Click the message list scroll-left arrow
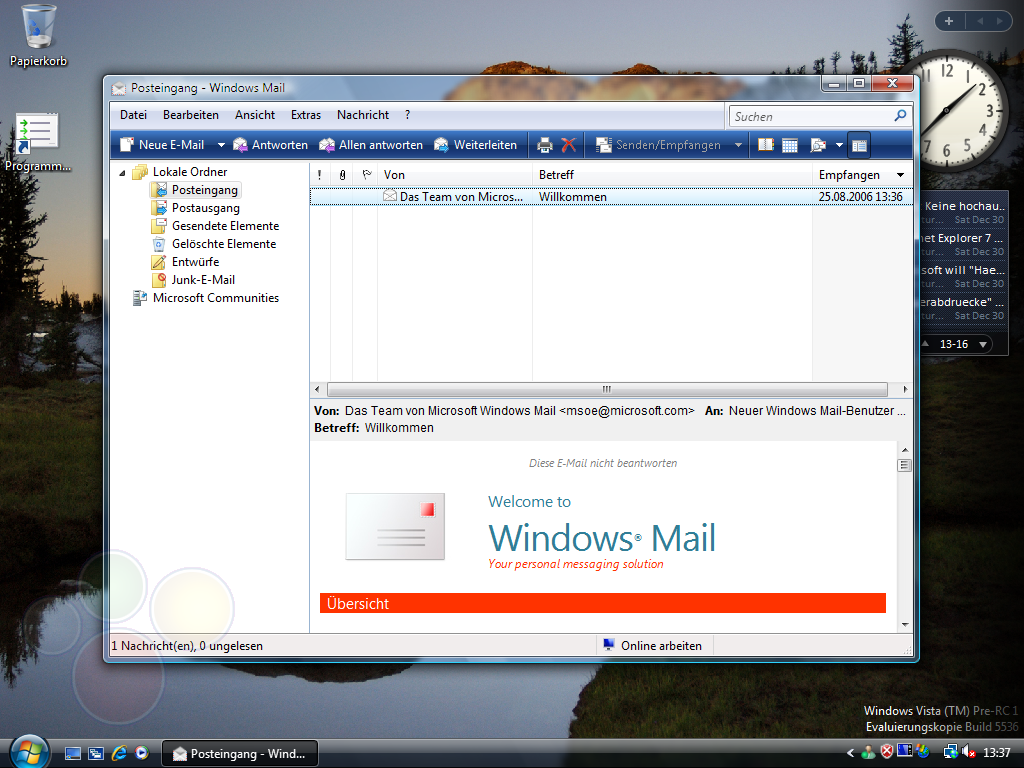 [317, 389]
